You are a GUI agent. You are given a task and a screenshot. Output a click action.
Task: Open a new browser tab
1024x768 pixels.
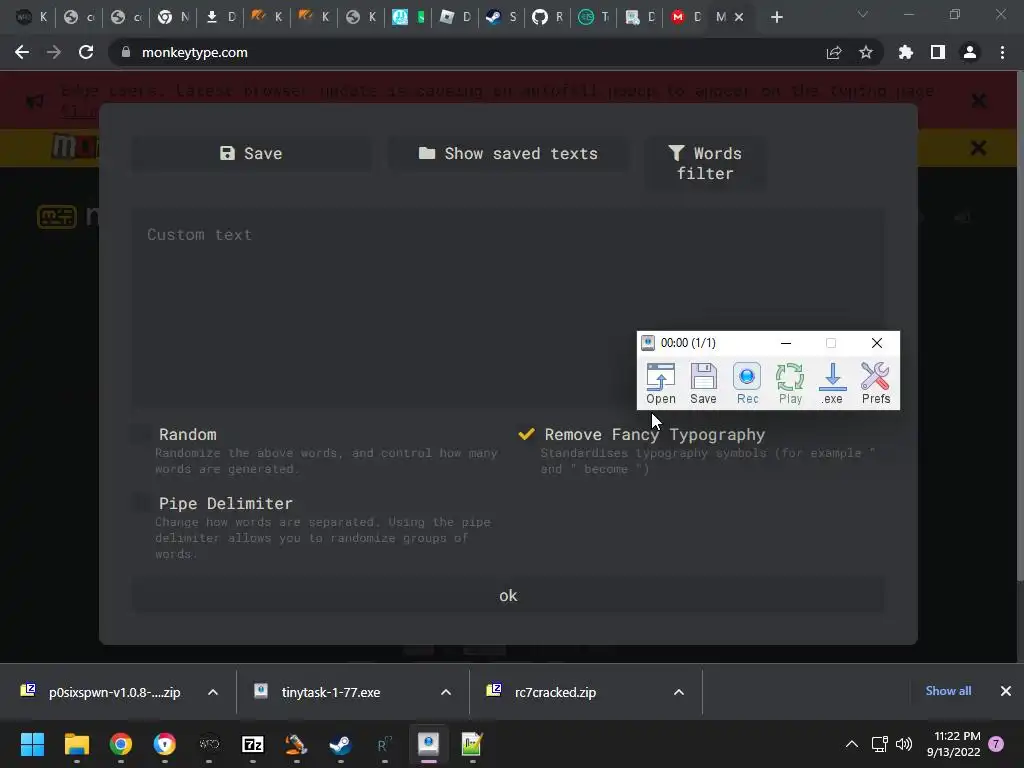click(x=776, y=18)
